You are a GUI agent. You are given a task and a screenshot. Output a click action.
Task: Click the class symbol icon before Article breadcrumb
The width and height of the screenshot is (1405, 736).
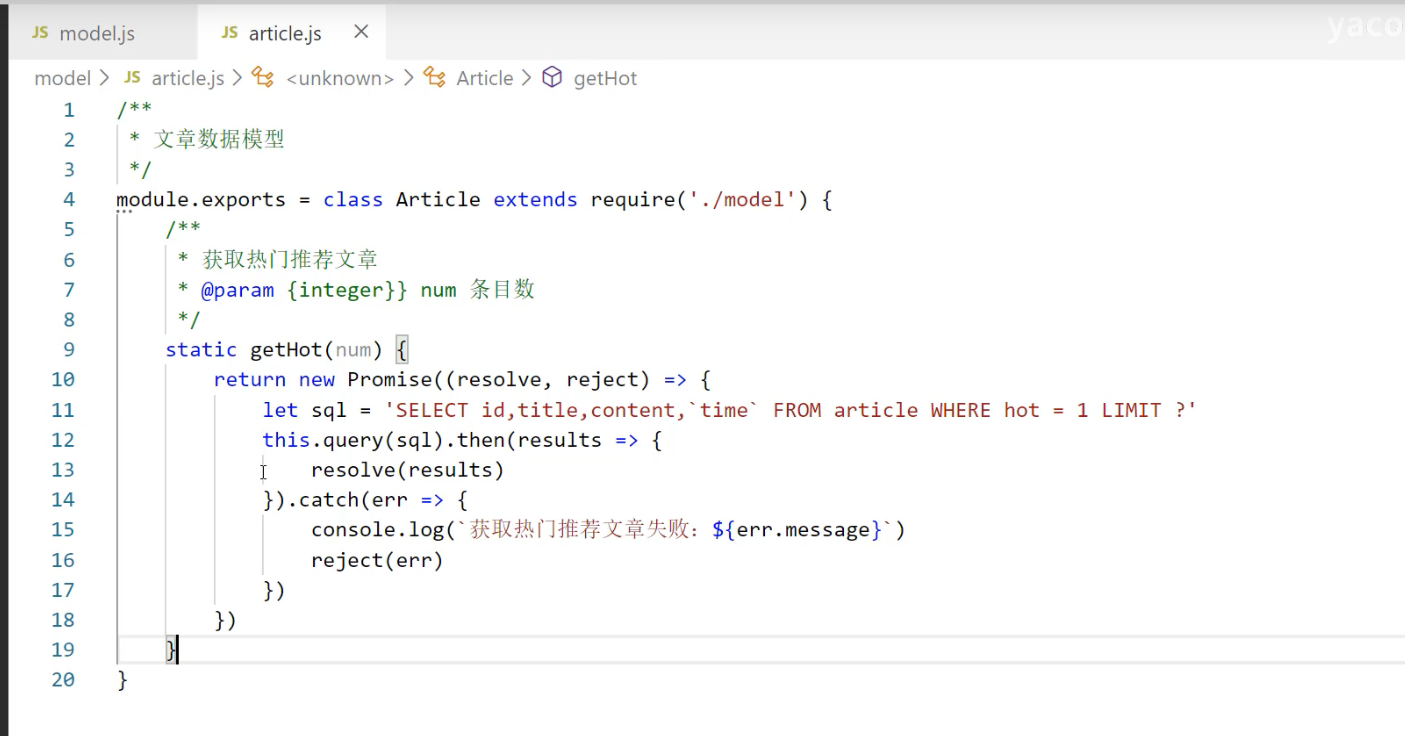(435, 78)
